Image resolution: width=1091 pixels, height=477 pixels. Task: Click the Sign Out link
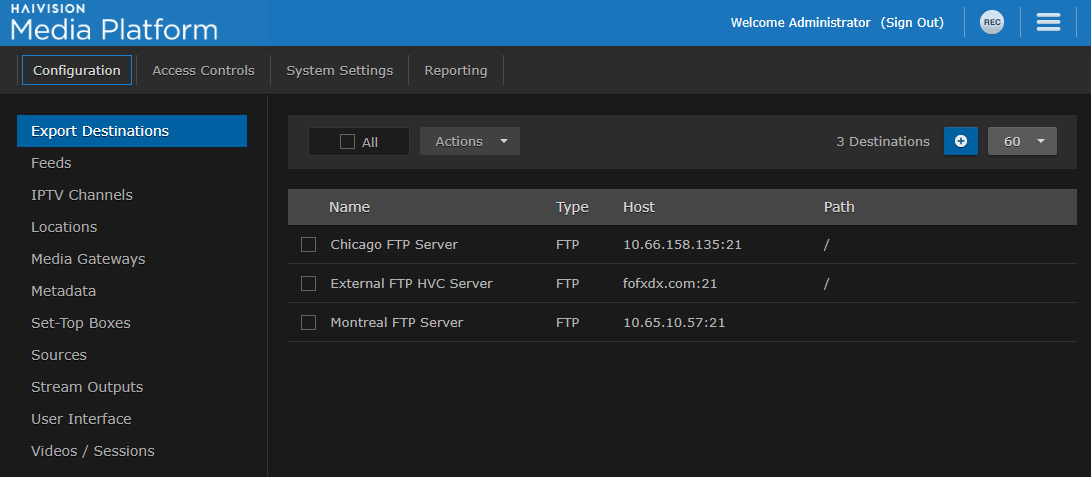912,23
